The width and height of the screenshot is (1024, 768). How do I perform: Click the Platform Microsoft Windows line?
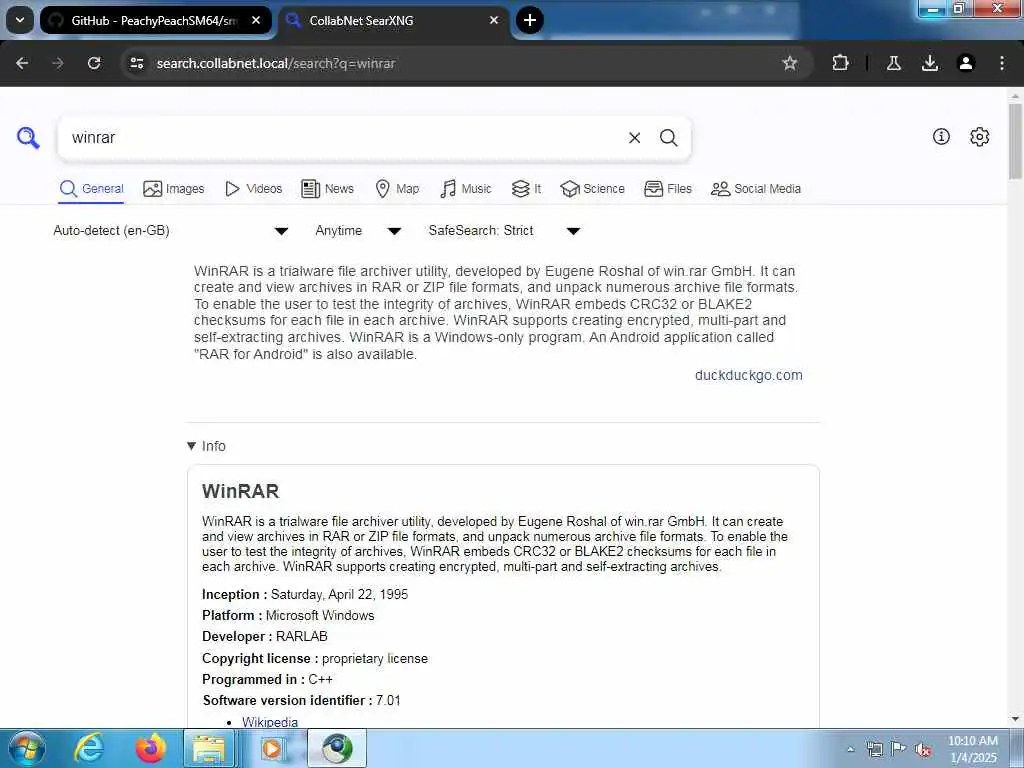[288, 615]
